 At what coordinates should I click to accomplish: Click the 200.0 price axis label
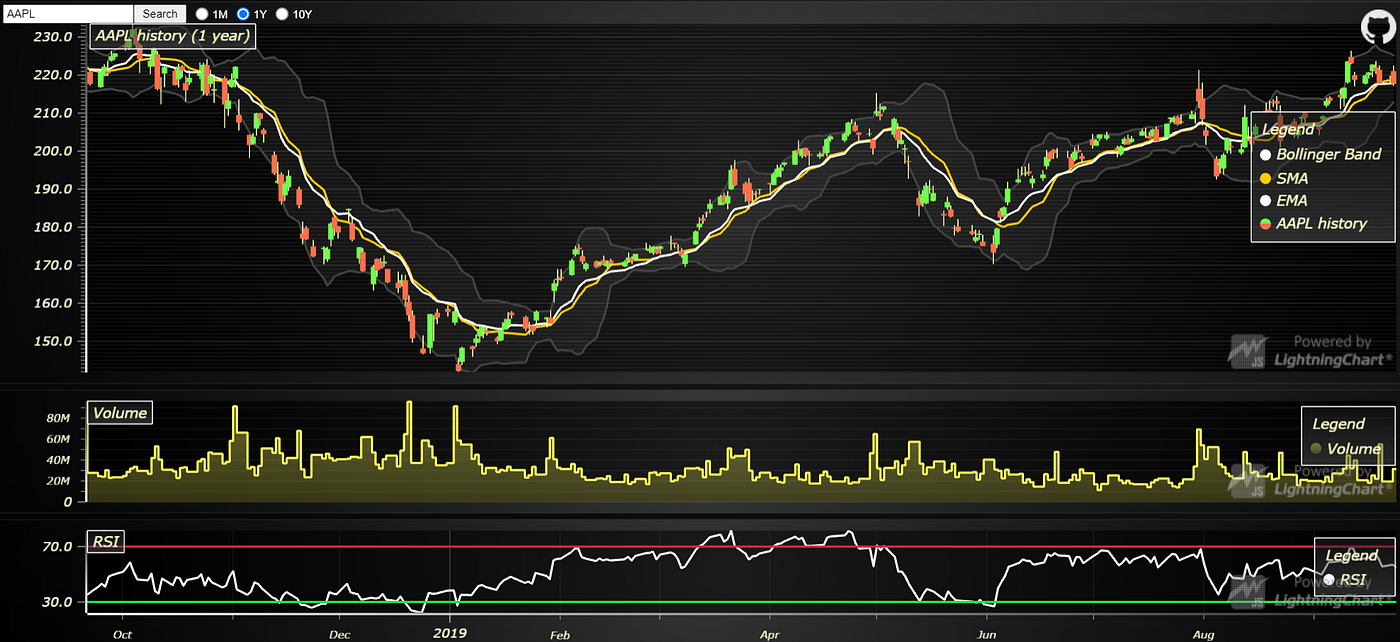pyautogui.click(x=52, y=151)
